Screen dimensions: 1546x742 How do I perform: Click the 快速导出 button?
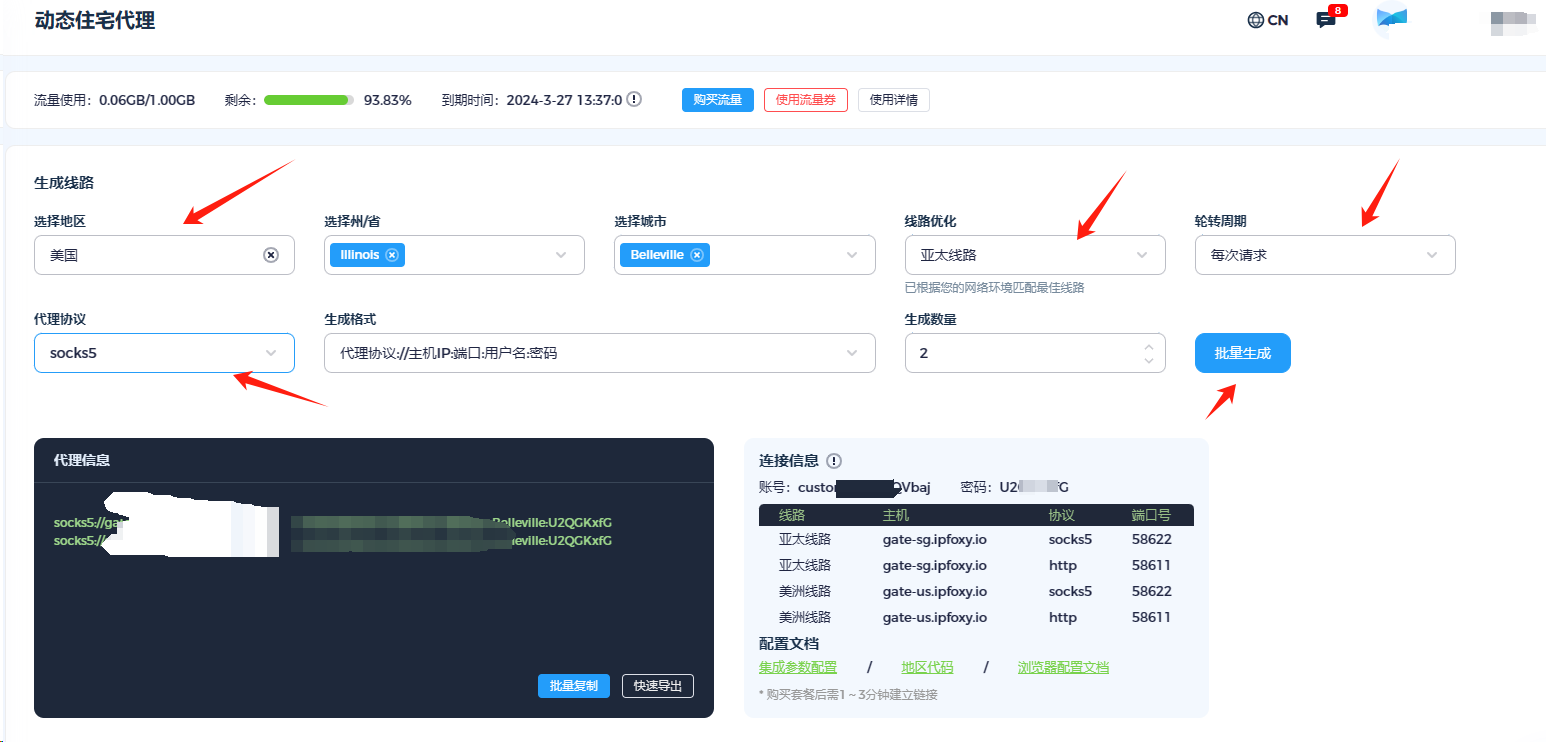[x=658, y=686]
